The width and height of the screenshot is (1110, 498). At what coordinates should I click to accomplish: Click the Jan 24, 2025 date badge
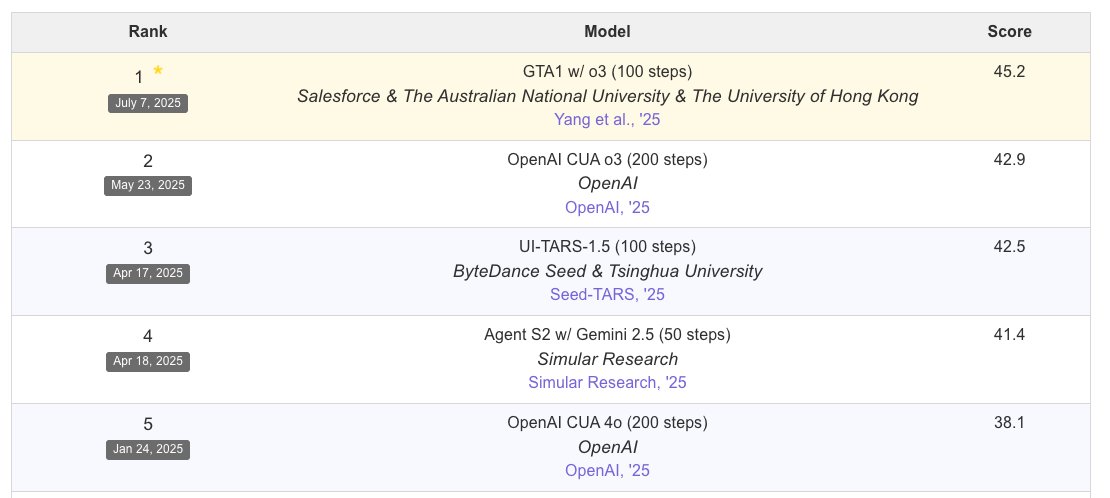pos(148,449)
